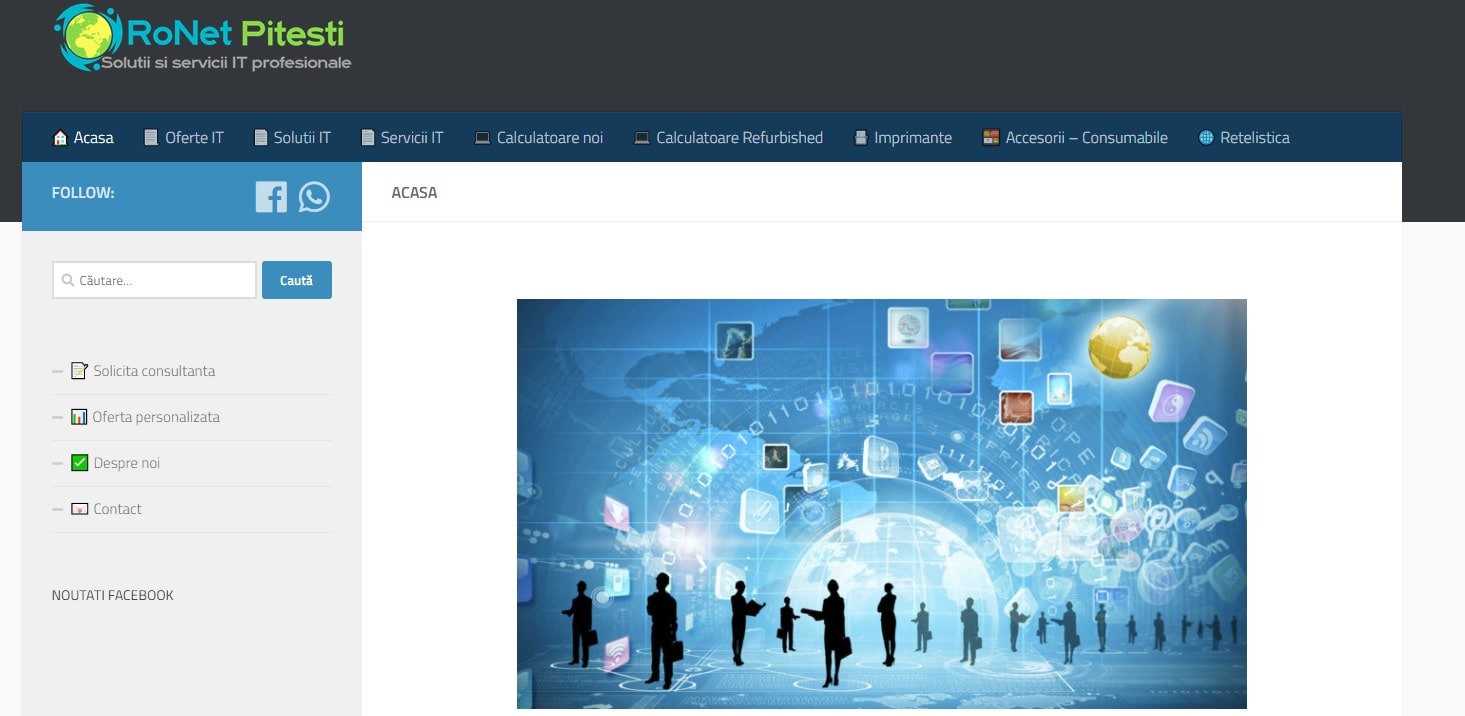Click the notepad icon beside Solicita consultanta

[x=79, y=371]
